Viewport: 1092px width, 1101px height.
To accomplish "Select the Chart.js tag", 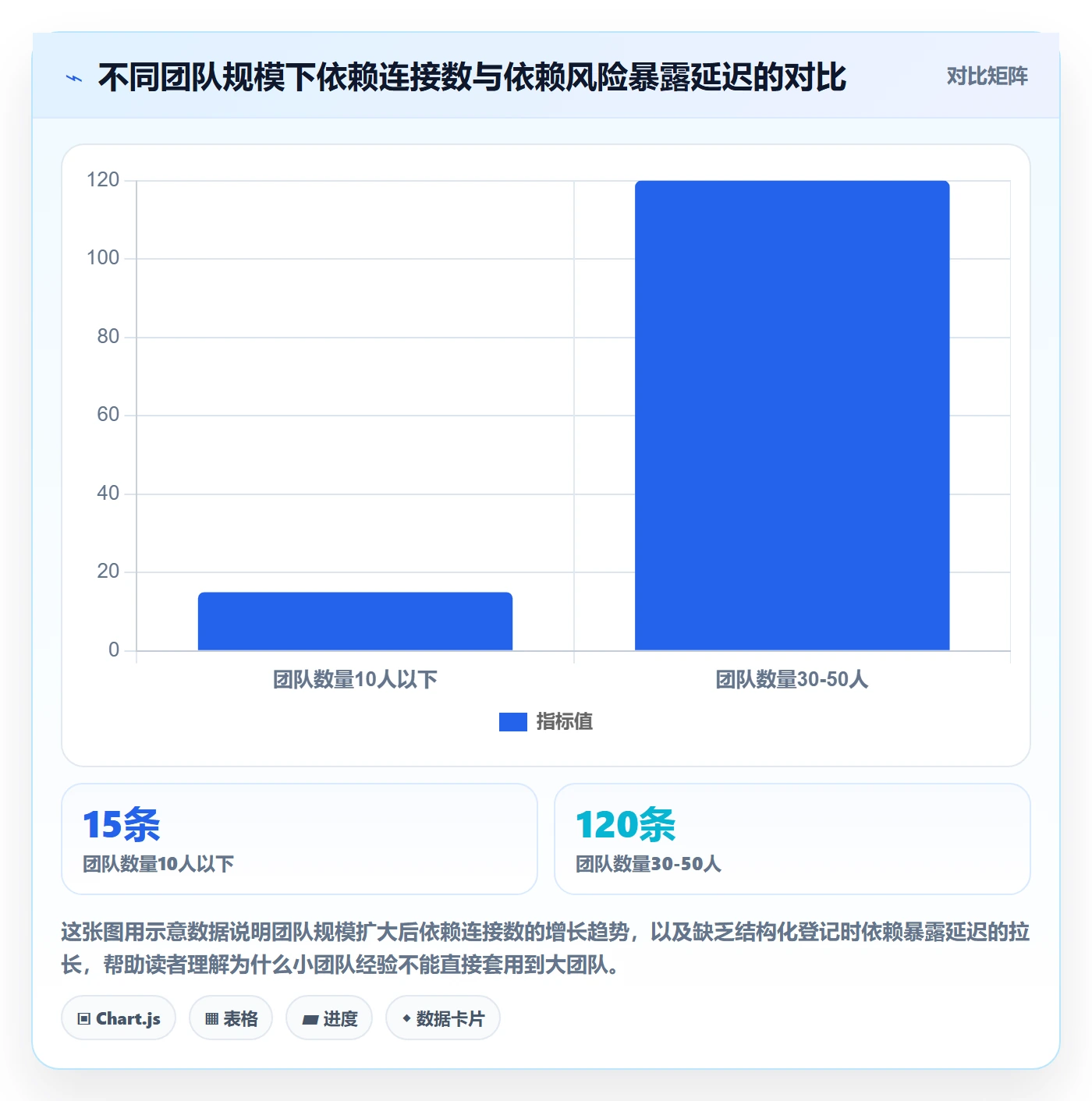I will coord(119,1018).
